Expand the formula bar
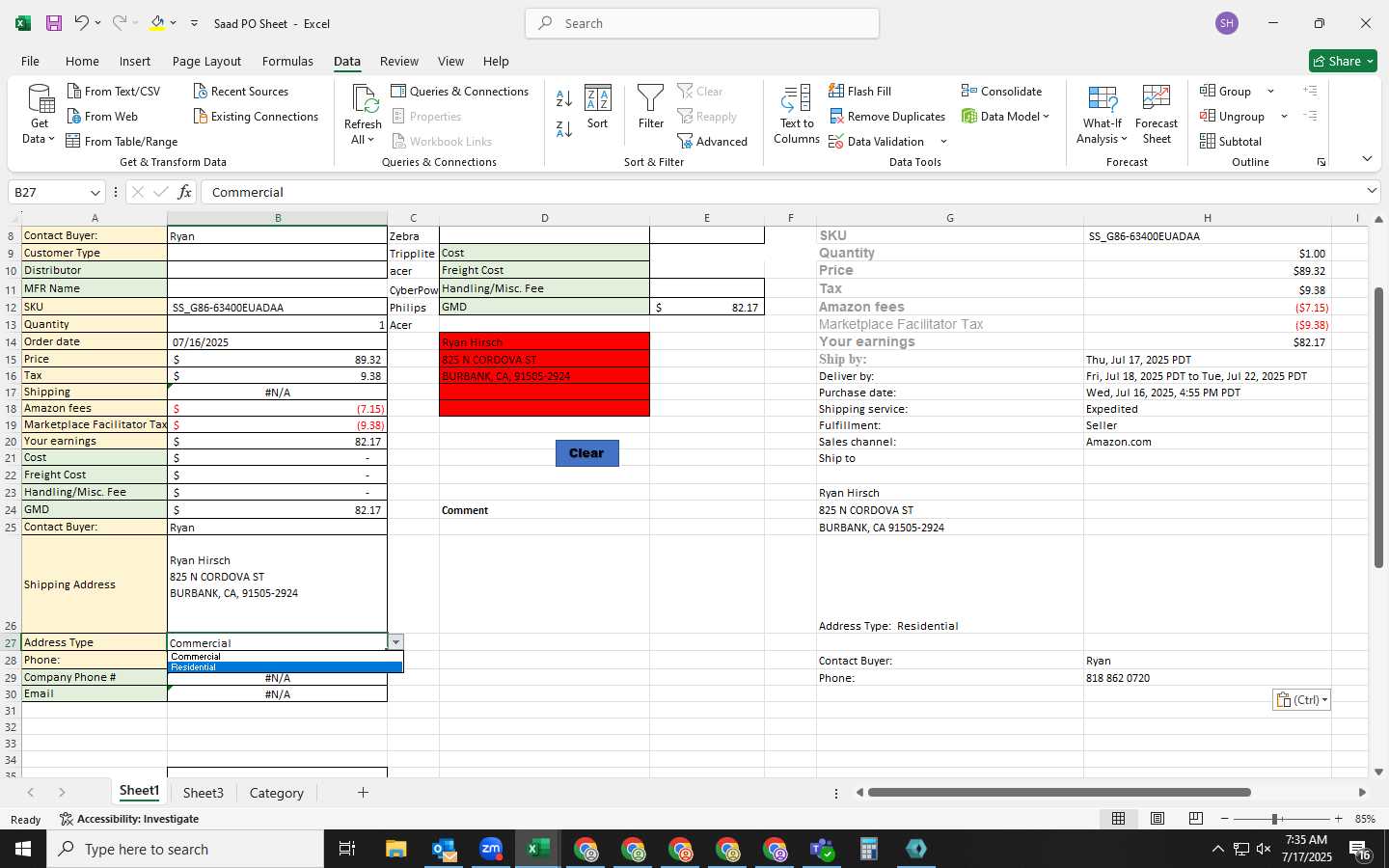This screenshot has width=1389, height=868. [x=1372, y=191]
